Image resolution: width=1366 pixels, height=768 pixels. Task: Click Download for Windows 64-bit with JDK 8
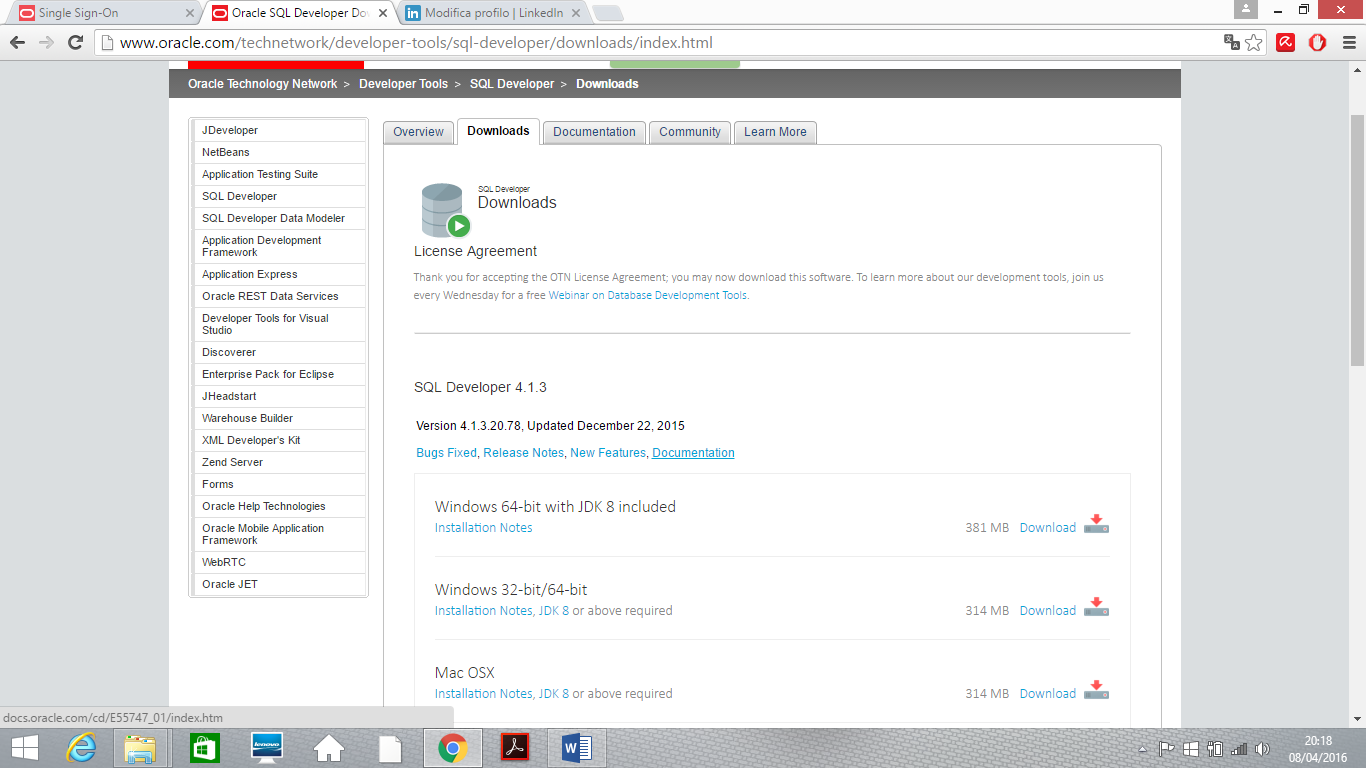point(1047,527)
